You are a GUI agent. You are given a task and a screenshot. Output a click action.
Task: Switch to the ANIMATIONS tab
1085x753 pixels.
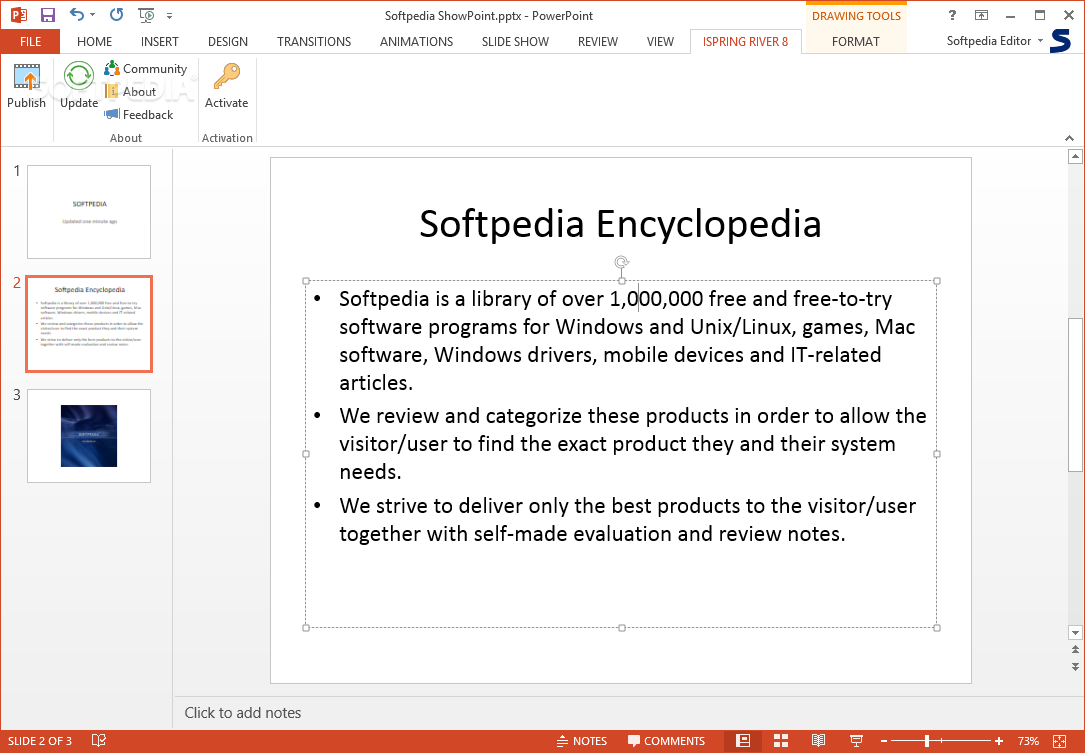417,42
